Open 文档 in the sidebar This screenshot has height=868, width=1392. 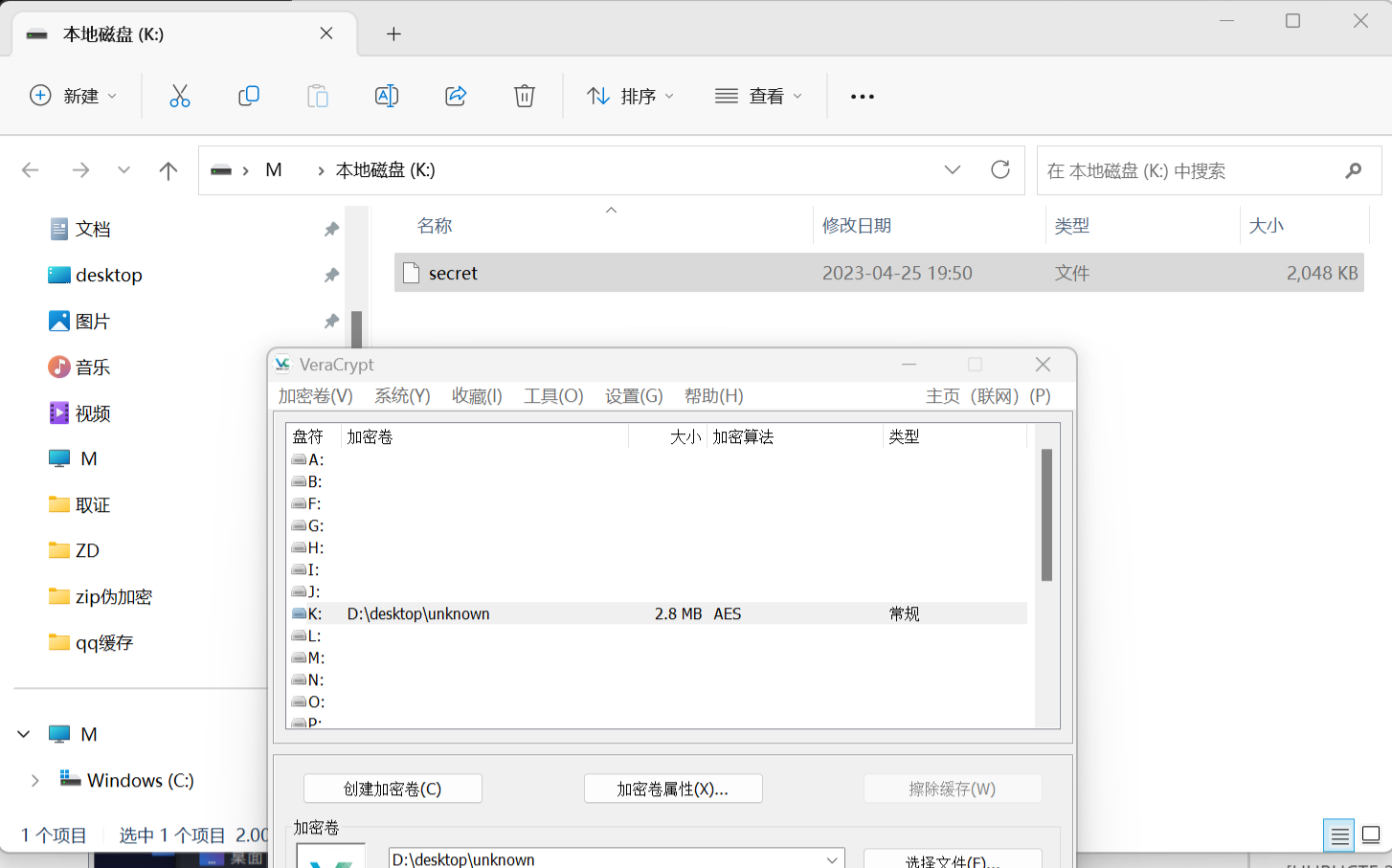93,229
